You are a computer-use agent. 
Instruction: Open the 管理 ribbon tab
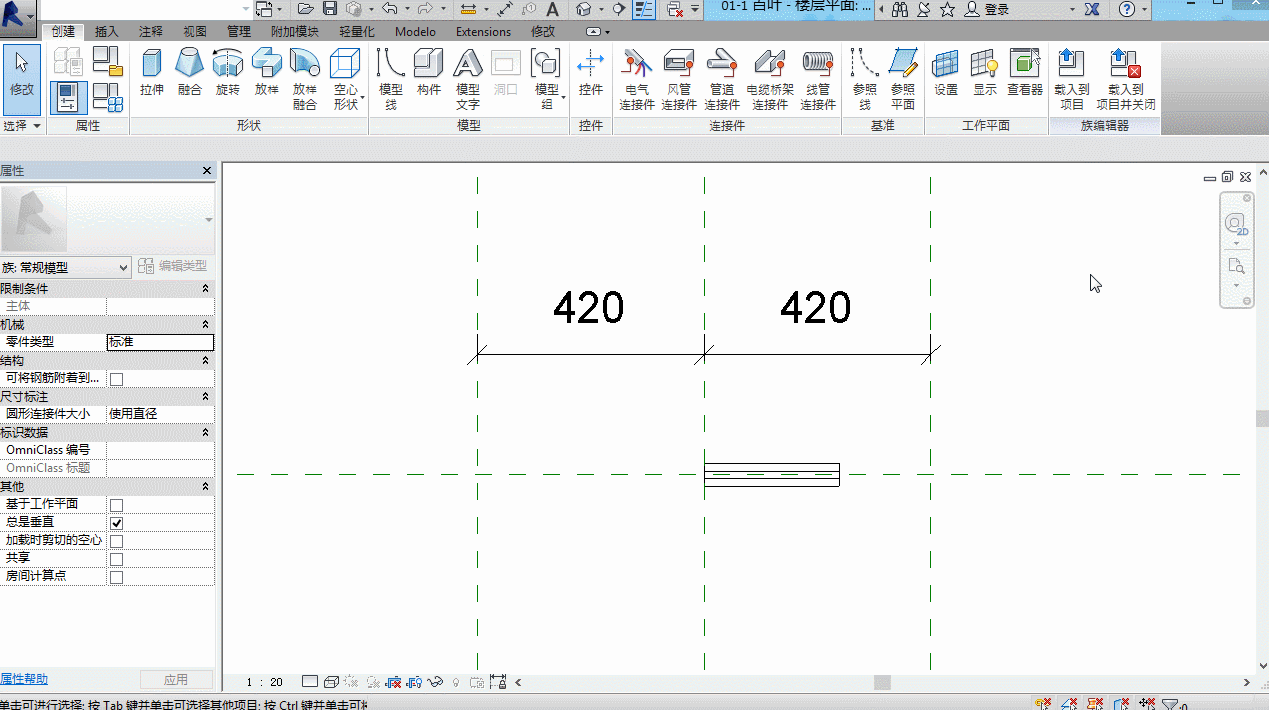coord(239,32)
